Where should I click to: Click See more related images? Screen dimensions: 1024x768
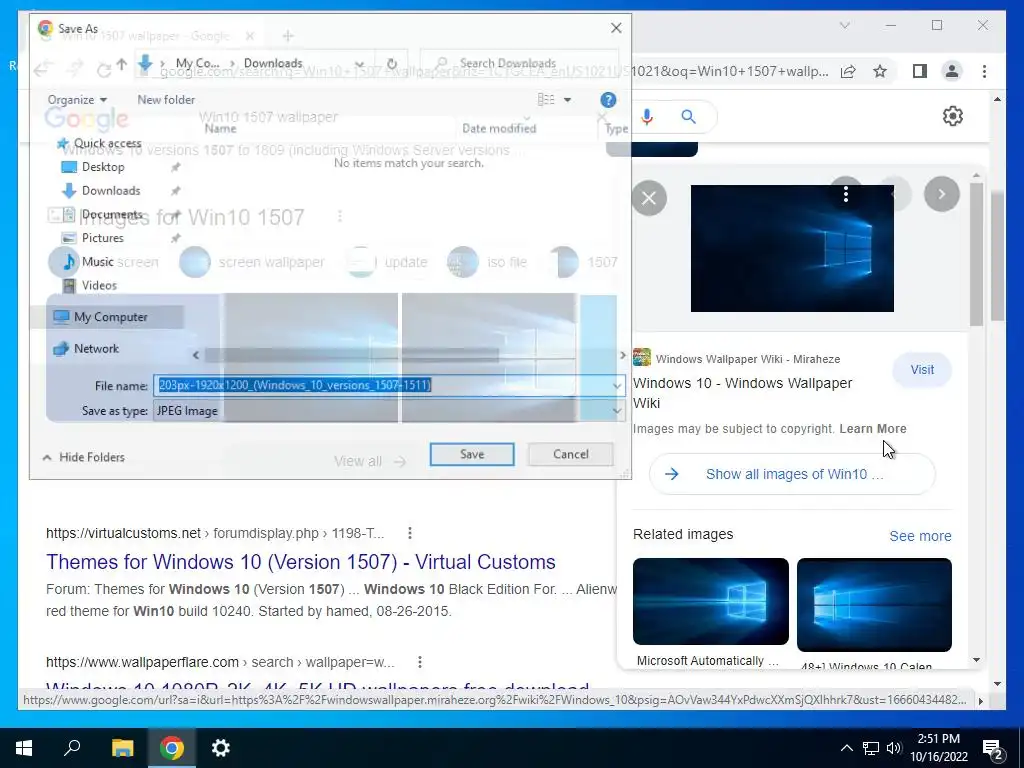tap(920, 536)
